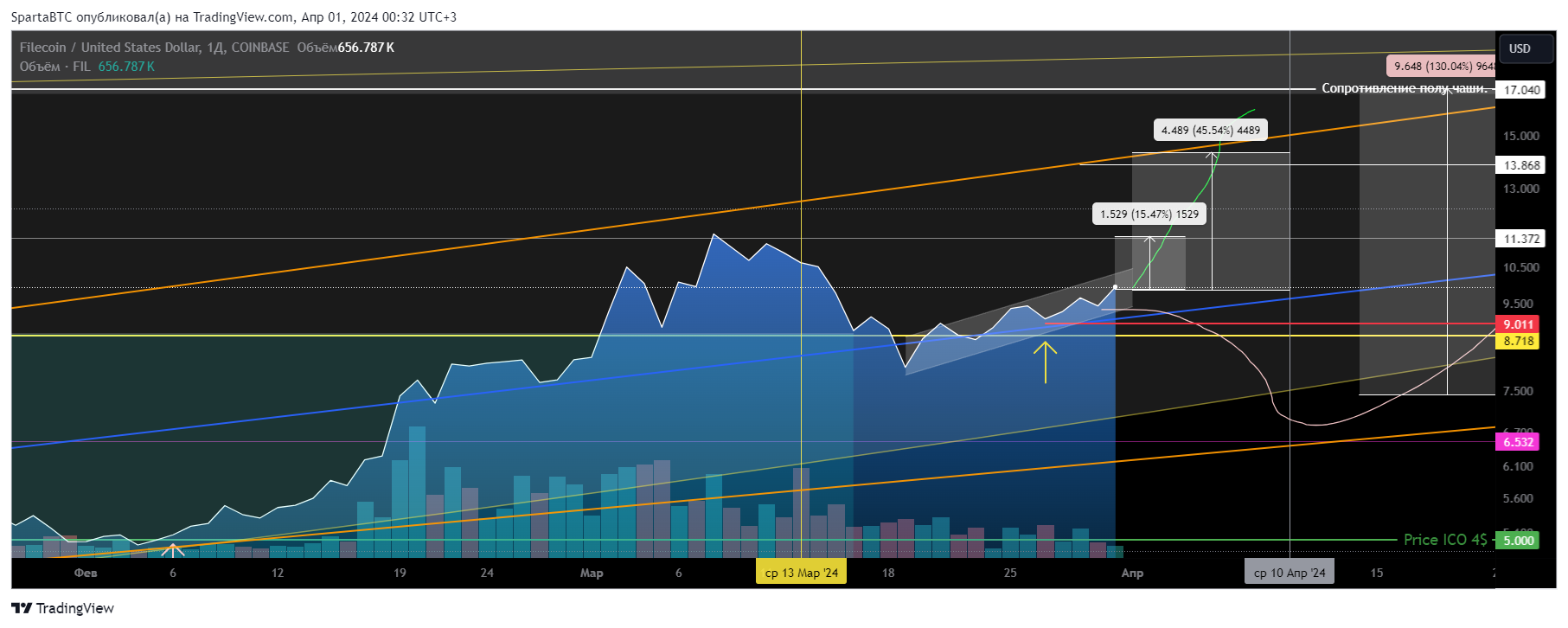This screenshot has width=1568, height=628.
Task: Select the 13.868 price label
Action: [x=1521, y=165]
